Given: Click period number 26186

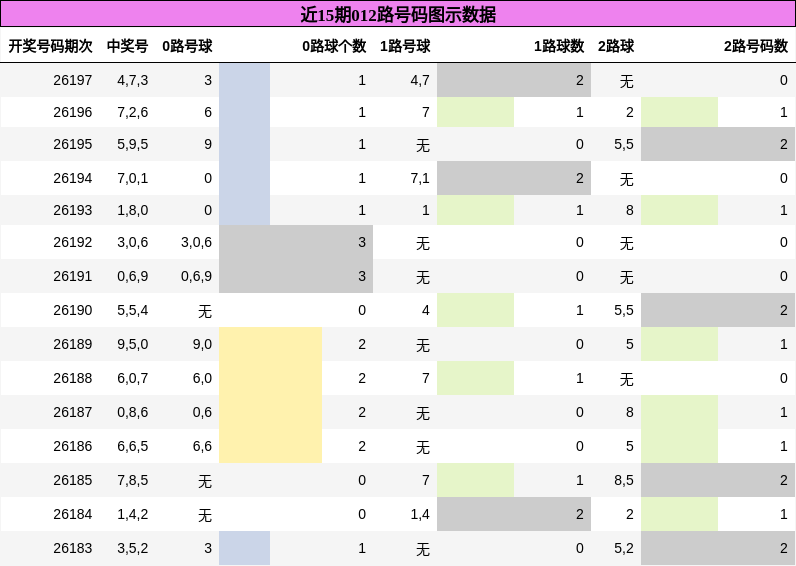Looking at the screenshot, I should coord(73,446).
